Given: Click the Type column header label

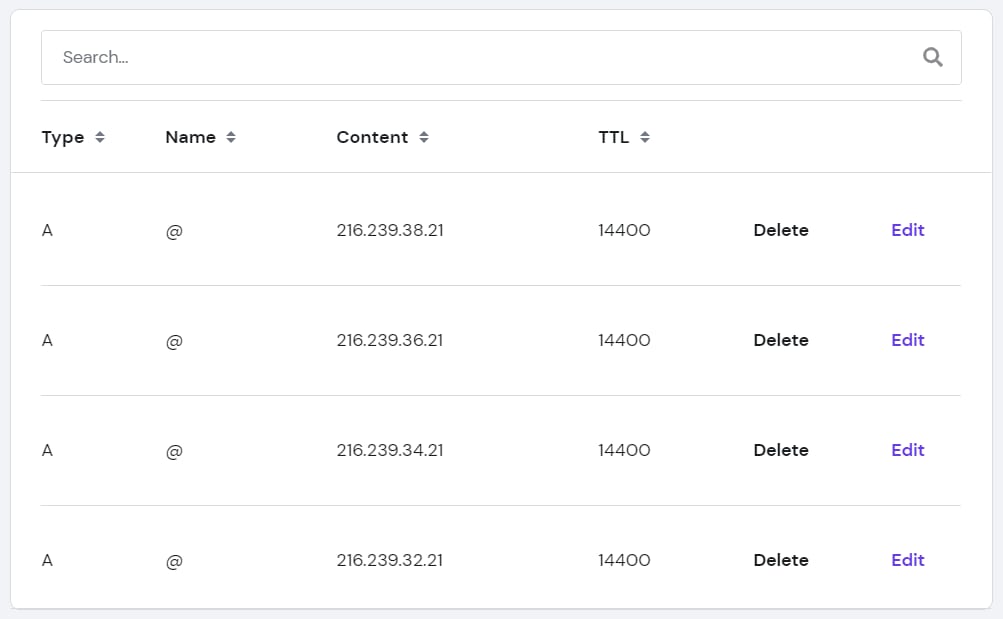Looking at the screenshot, I should point(63,138).
